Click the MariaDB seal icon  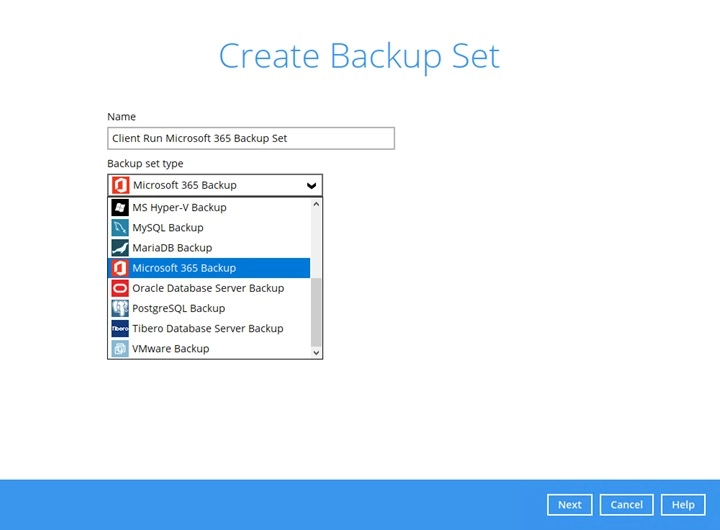pyautogui.click(x=120, y=248)
